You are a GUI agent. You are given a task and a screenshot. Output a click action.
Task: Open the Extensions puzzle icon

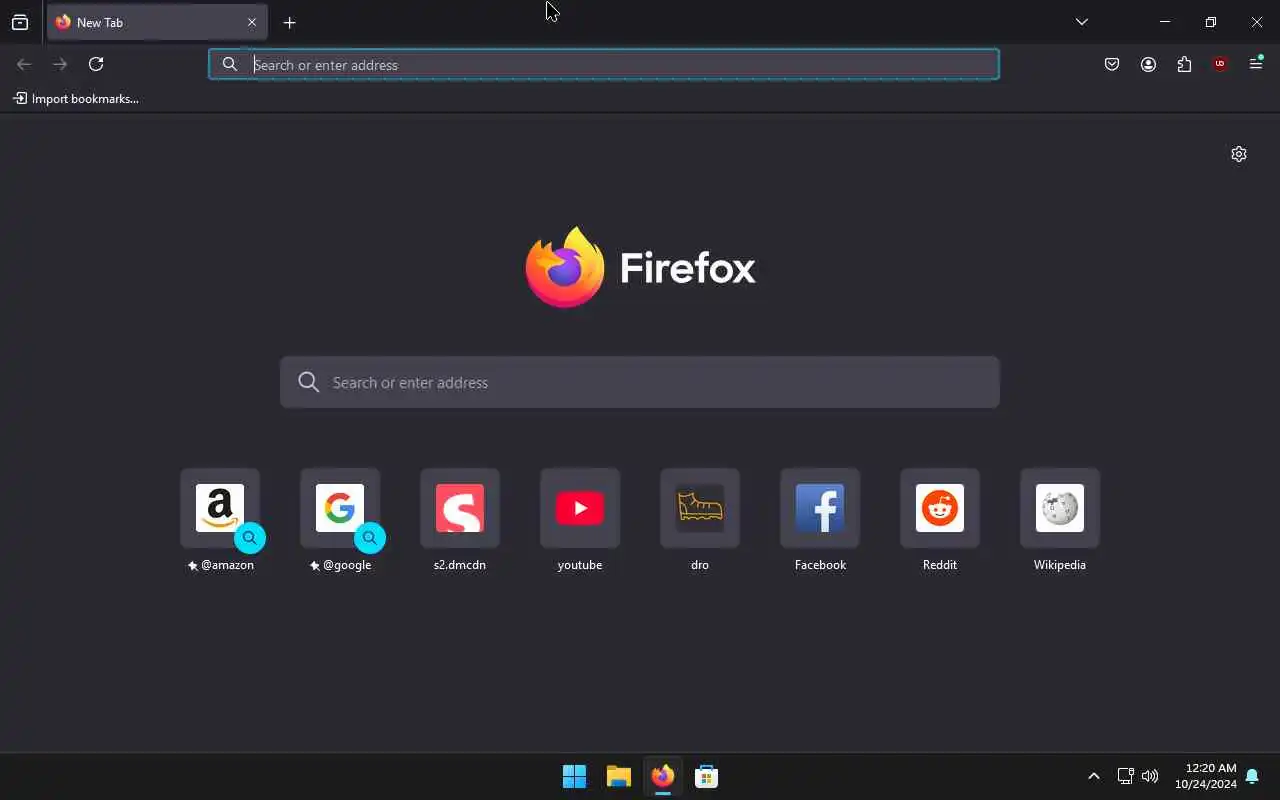coord(1184,64)
